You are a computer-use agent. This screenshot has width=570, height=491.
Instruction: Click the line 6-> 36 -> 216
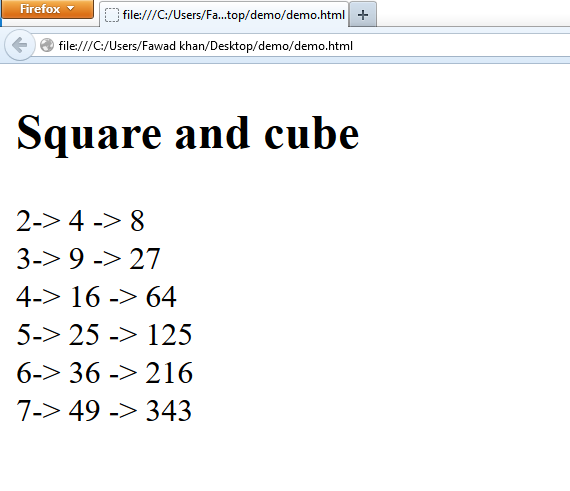tap(105, 373)
